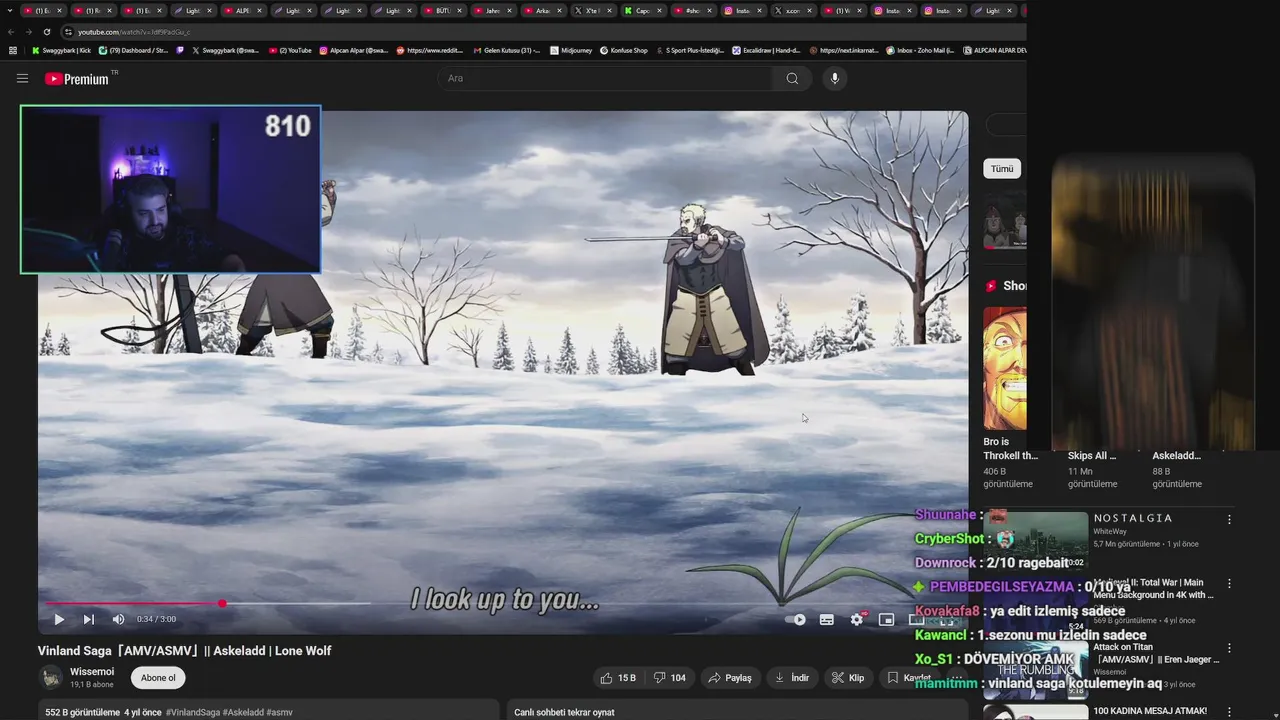Download the video with the İndir button

[x=792, y=677]
